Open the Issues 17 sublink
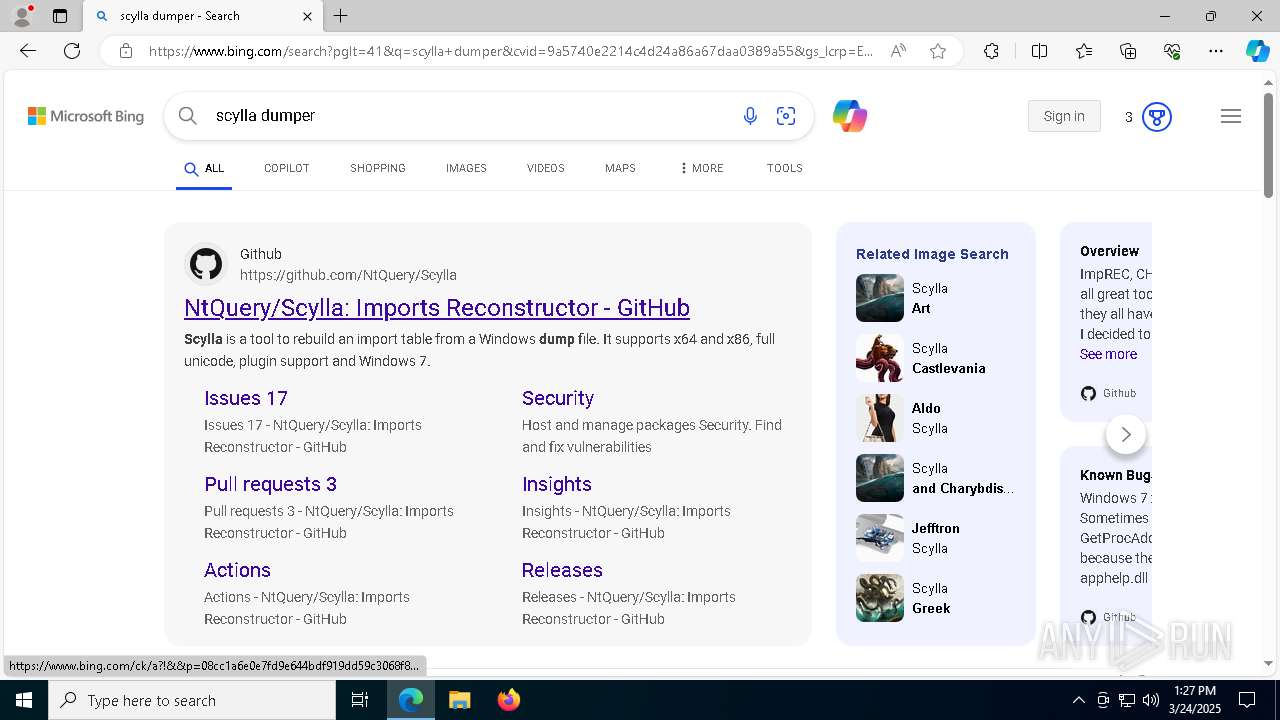 coord(246,398)
